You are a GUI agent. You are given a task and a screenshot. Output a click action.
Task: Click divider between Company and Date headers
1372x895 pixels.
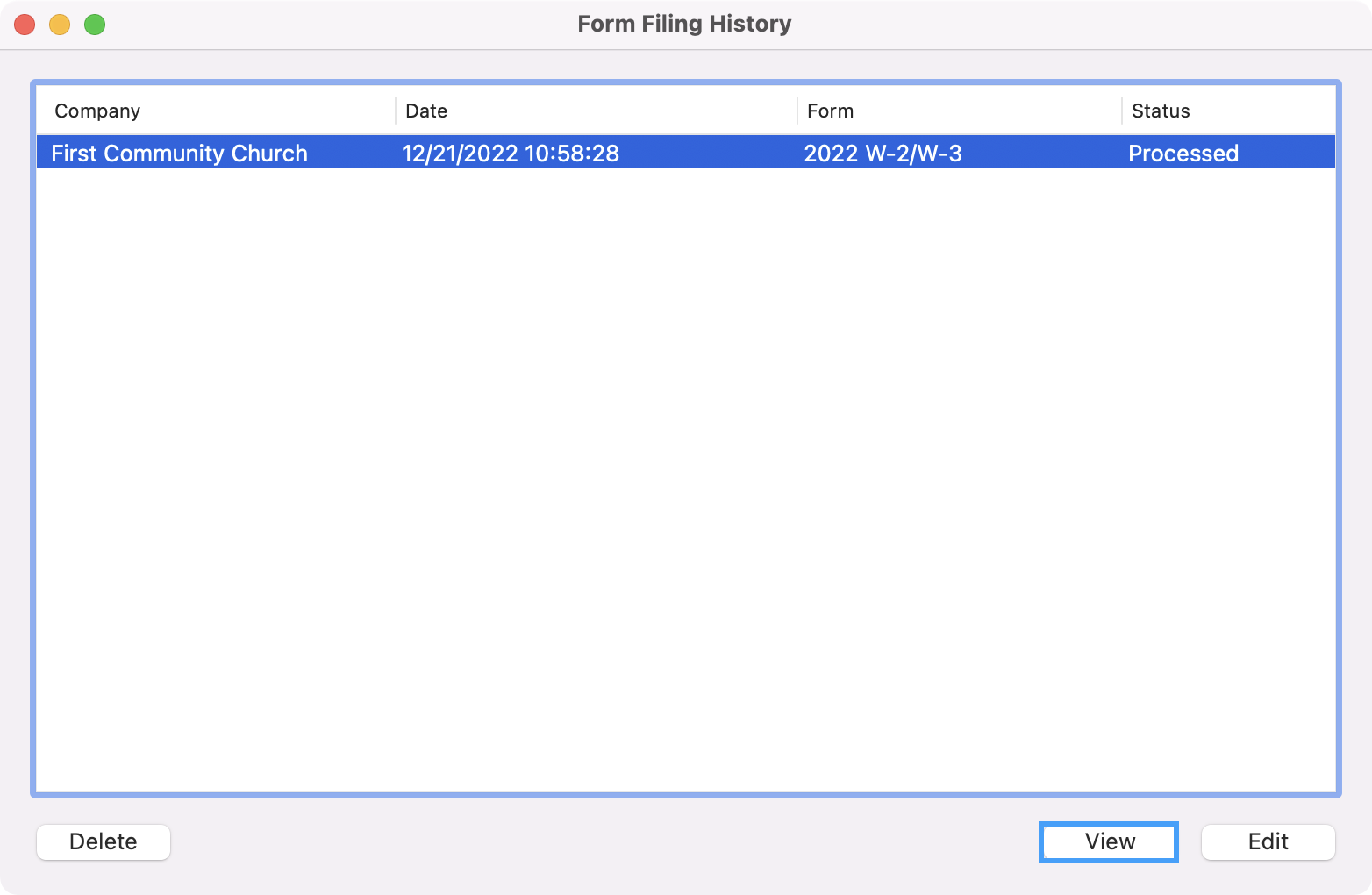click(396, 111)
